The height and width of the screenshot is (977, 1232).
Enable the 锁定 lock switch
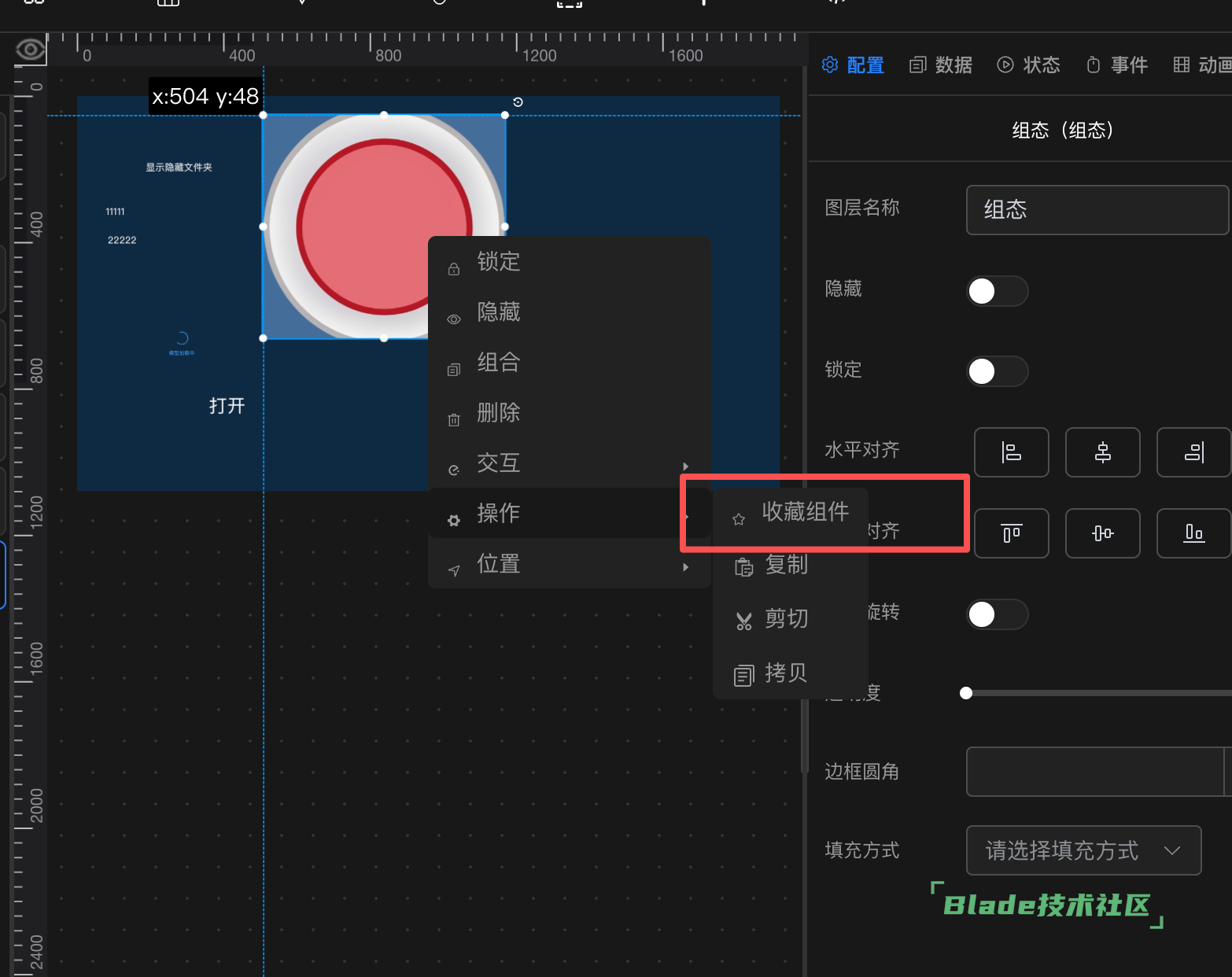pos(996,371)
